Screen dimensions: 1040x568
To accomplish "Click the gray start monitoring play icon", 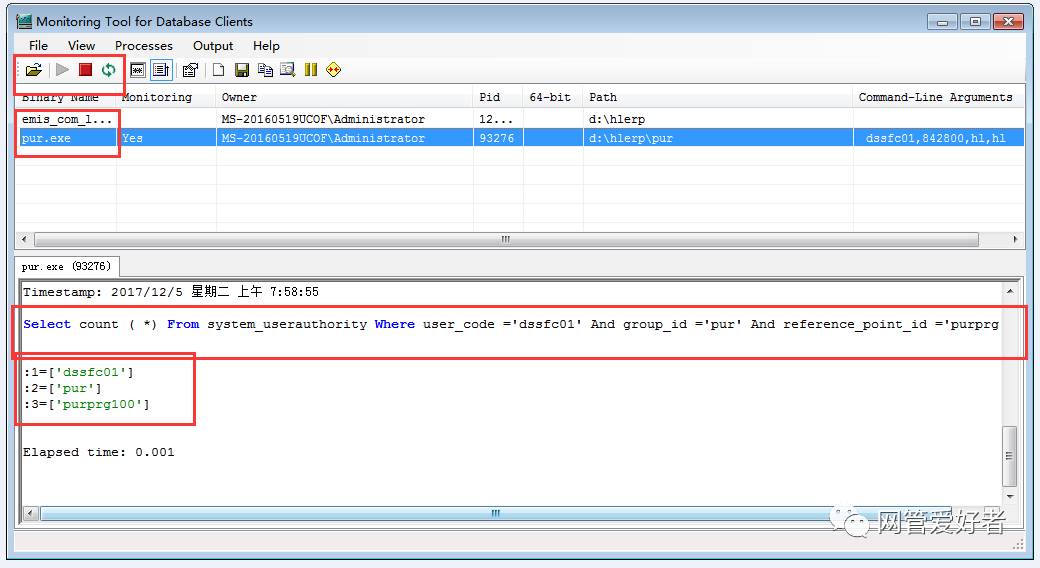I will [x=62, y=70].
